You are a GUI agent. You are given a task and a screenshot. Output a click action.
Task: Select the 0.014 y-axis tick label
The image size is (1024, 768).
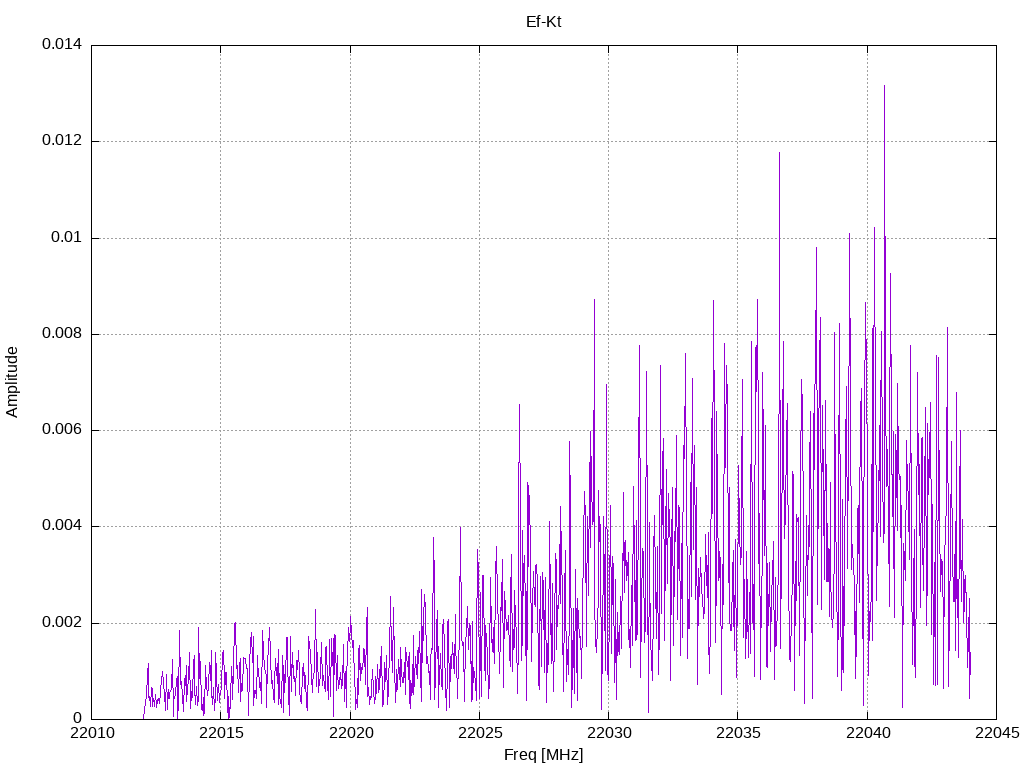tap(61, 45)
